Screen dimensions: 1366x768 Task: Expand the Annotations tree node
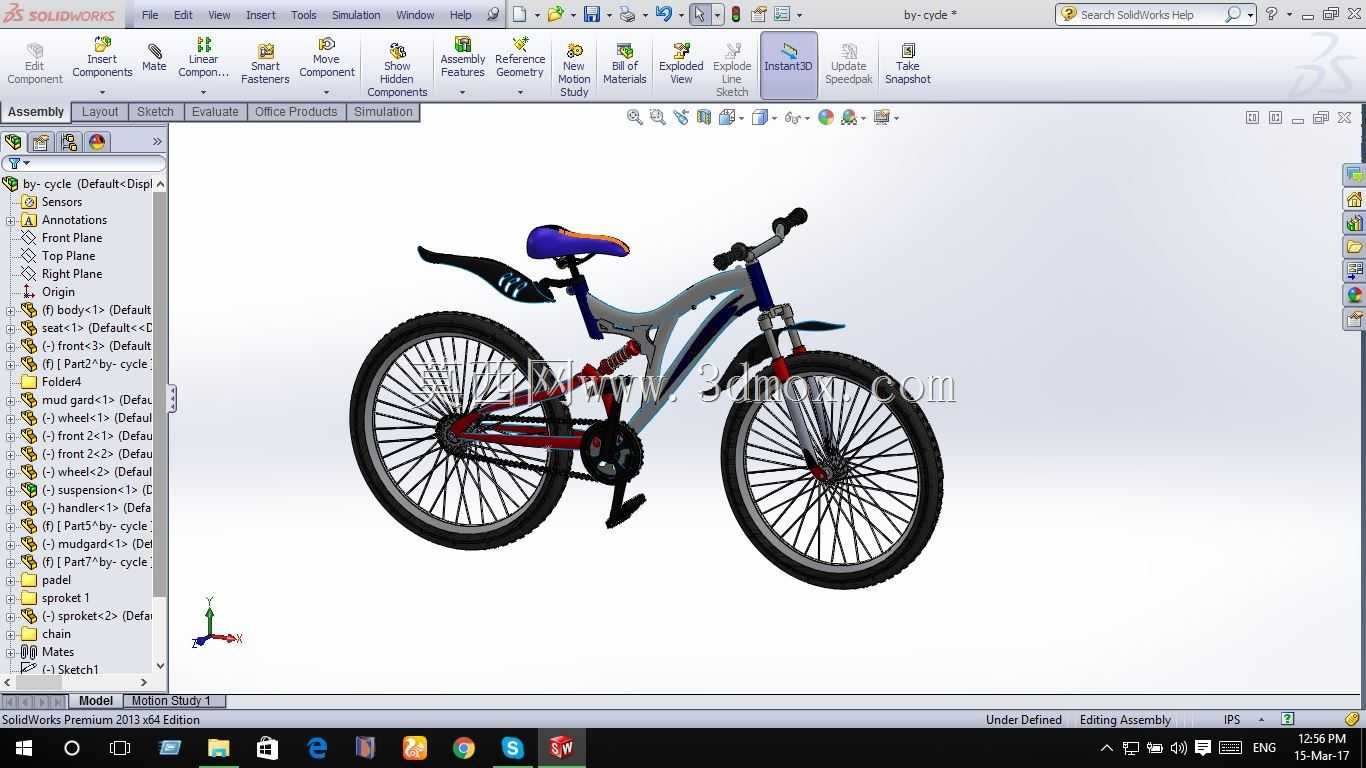tap(11, 220)
